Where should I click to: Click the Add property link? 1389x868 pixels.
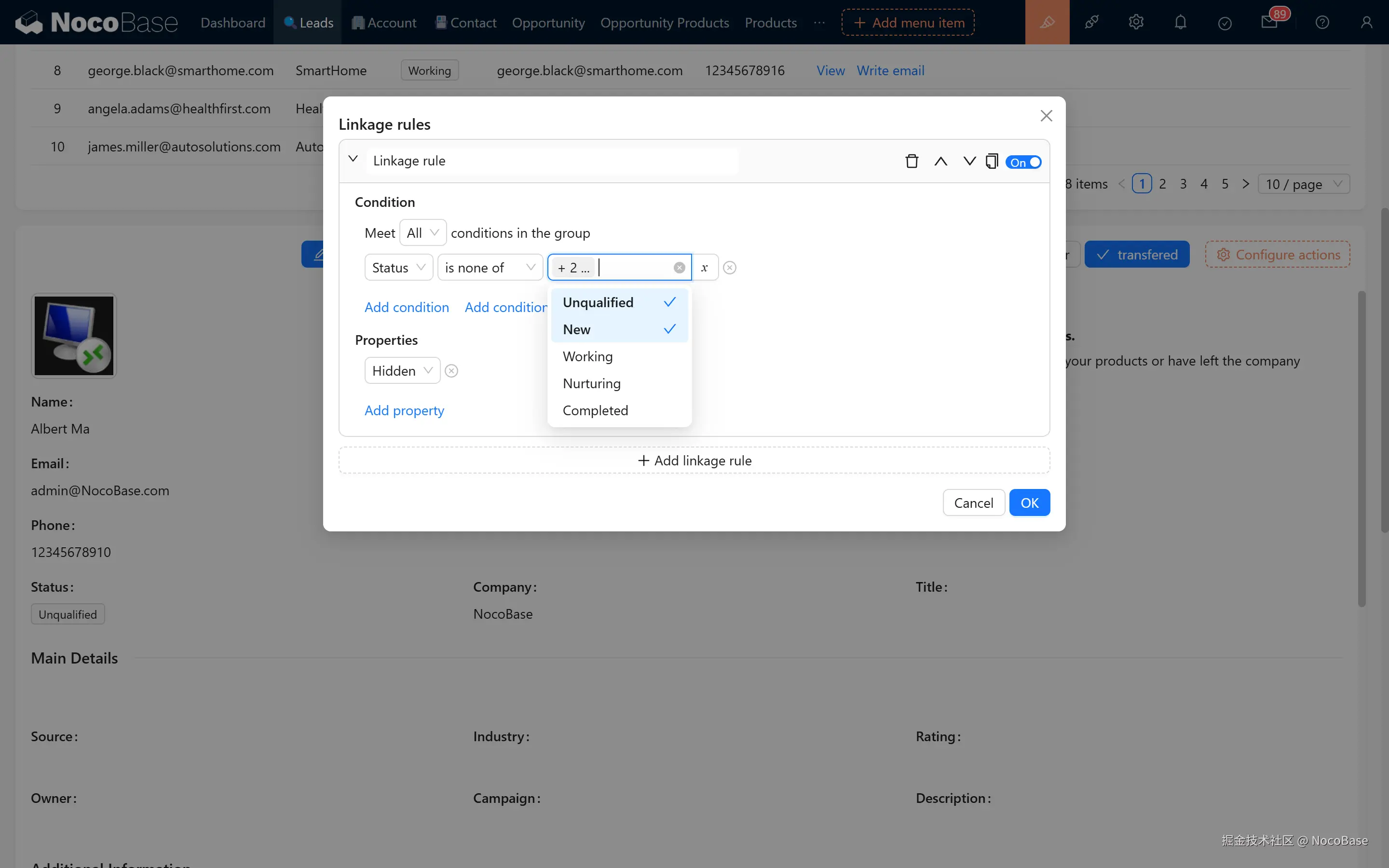[x=404, y=410]
